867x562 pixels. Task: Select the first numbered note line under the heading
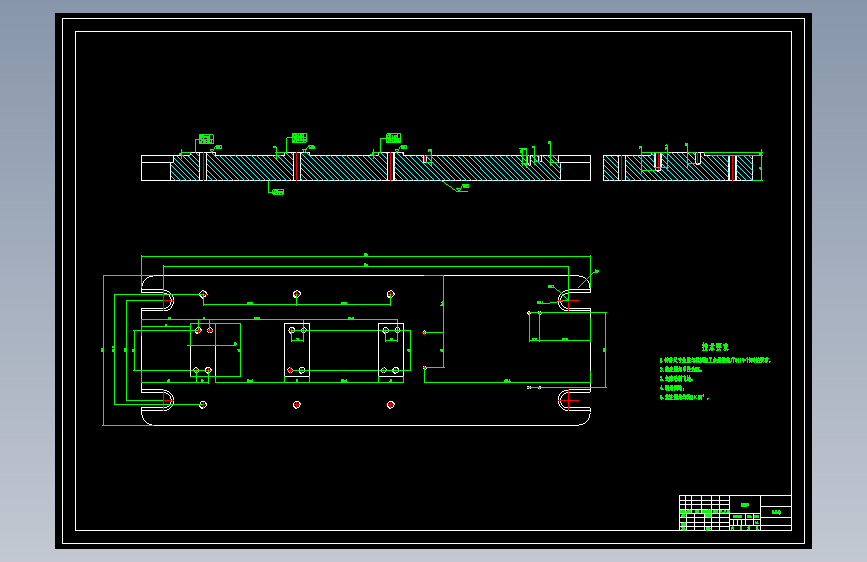click(x=715, y=360)
